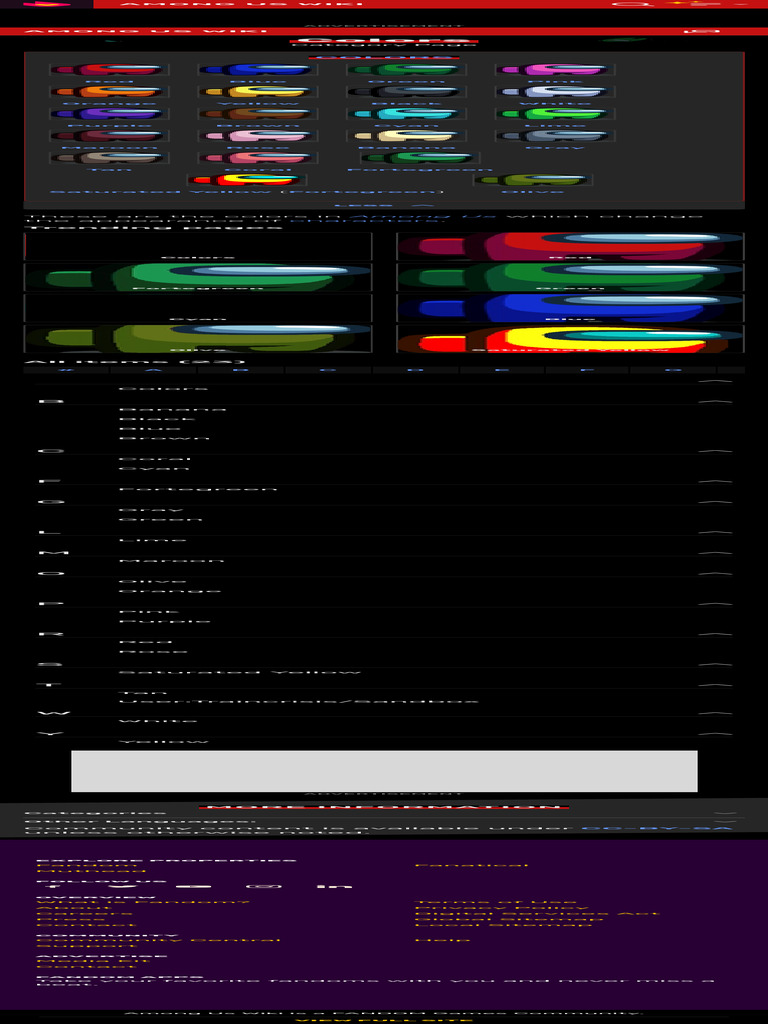The image size is (768, 1024).
Task: Open the Blue card under Trending pages
Action: pos(570,308)
